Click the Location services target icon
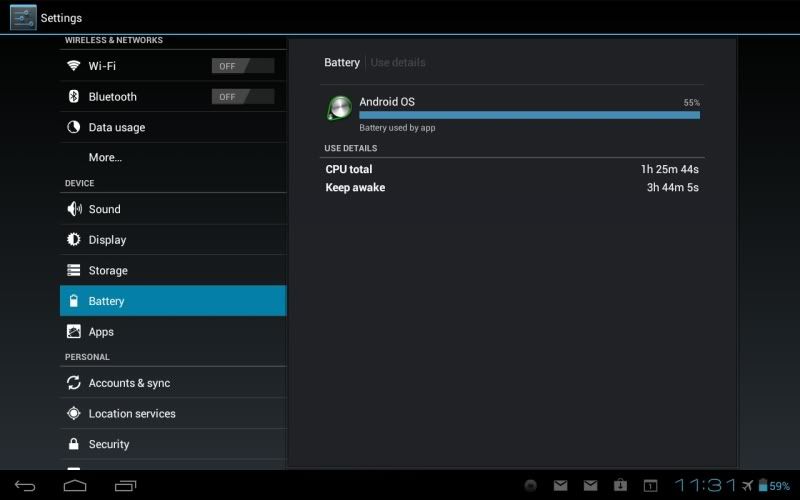Viewport: 800px width, 500px height. pos(73,413)
